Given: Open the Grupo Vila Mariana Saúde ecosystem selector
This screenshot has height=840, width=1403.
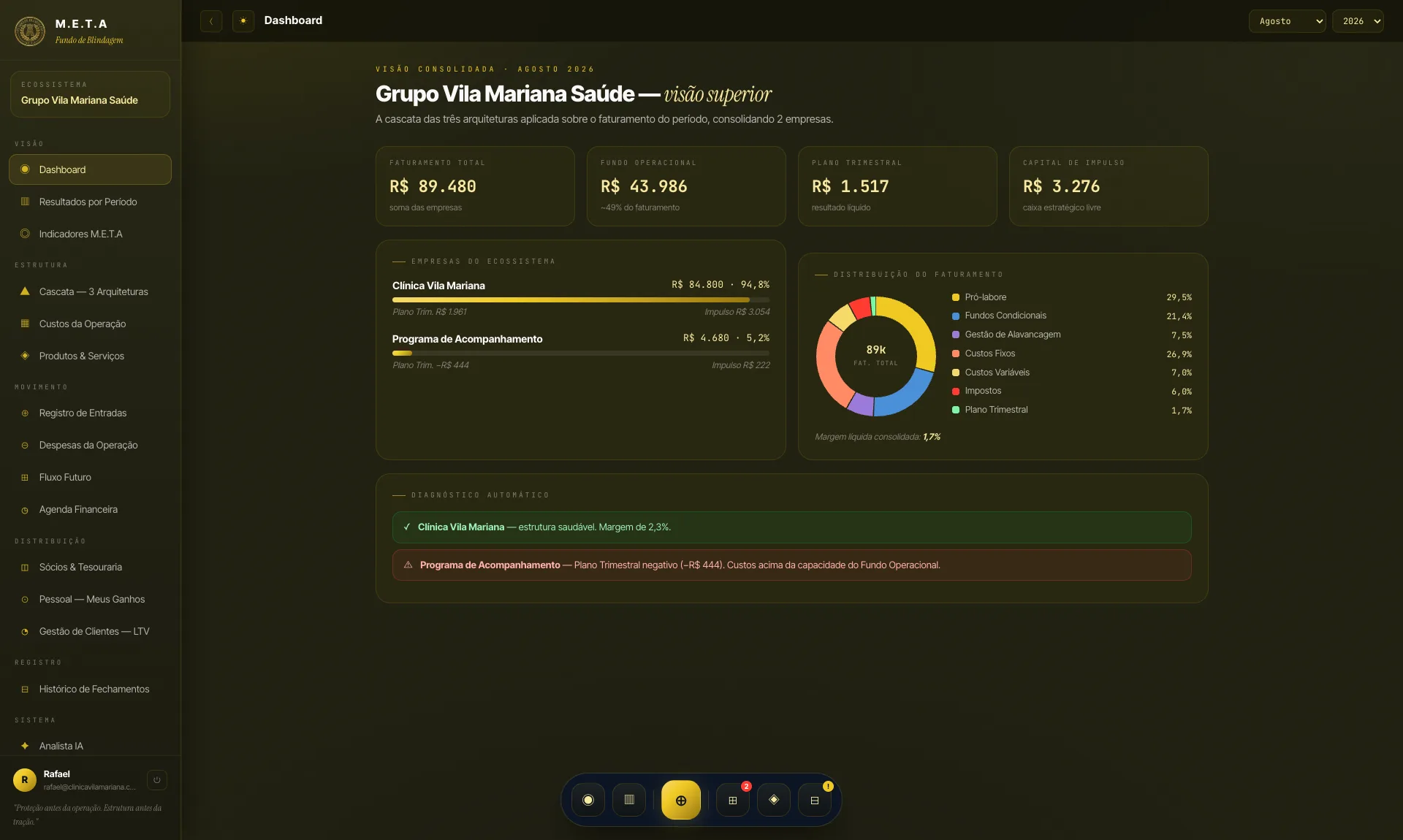Looking at the screenshot, I should tap(90, 93).
